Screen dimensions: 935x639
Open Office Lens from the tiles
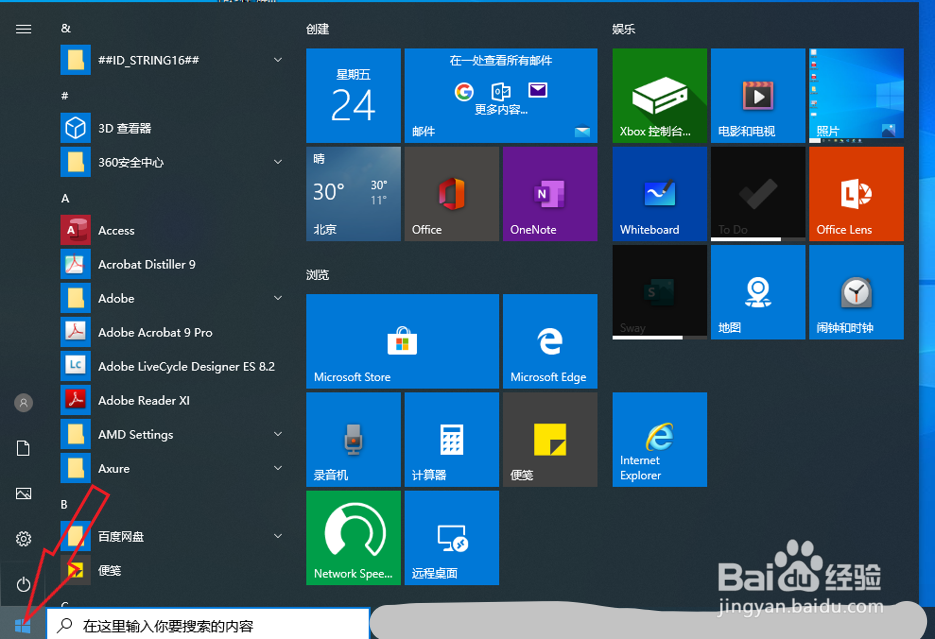(856, 194)
